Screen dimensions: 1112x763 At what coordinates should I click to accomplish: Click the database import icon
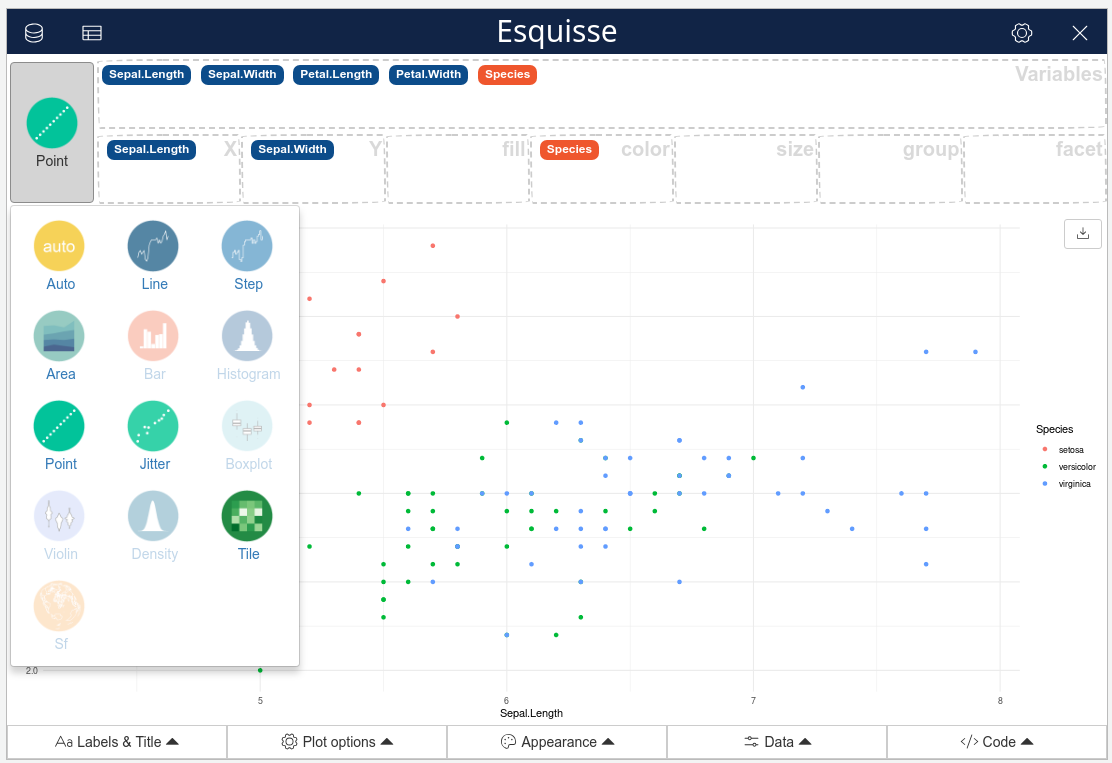pyautogui.click(x=34, y=33)
